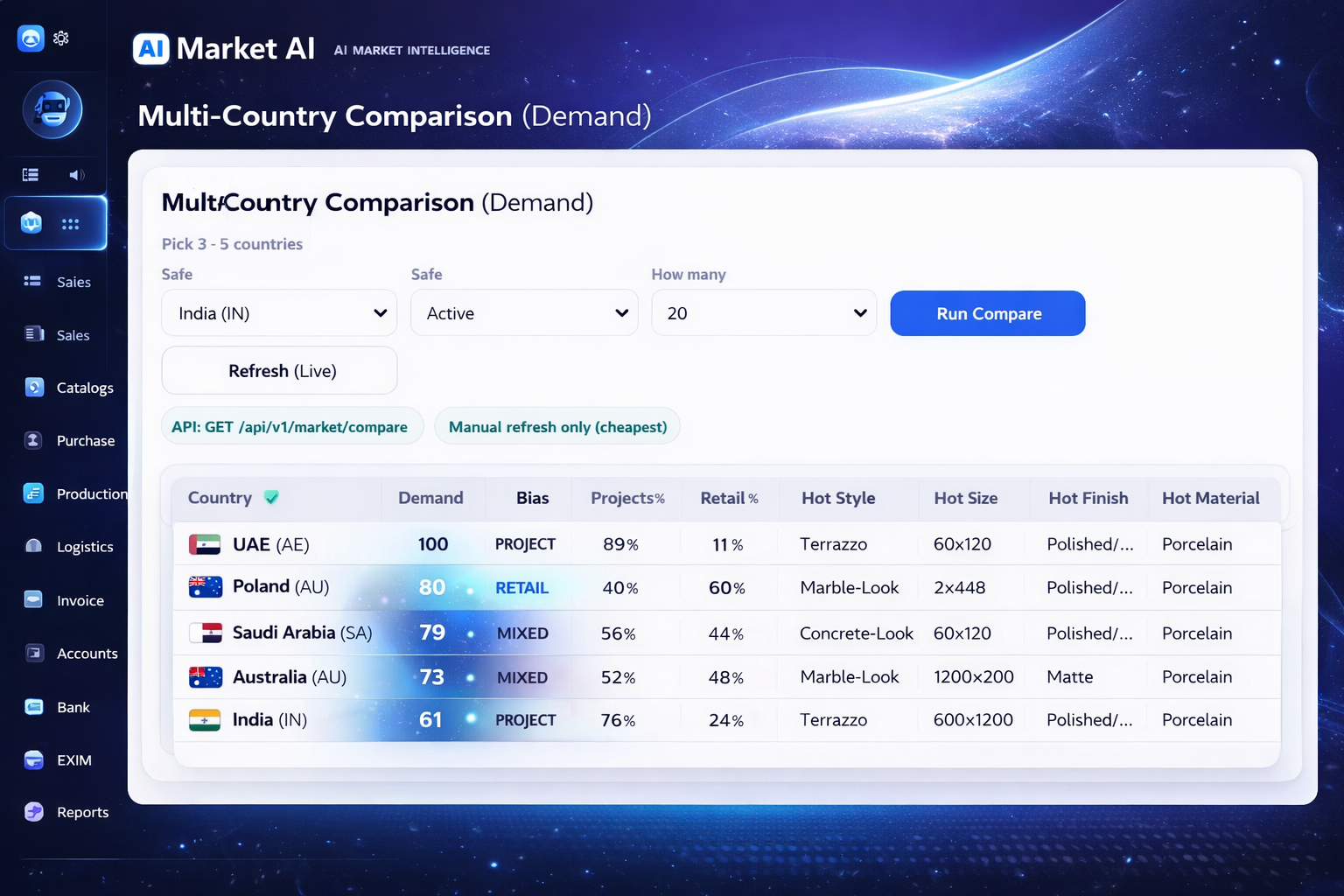Click the flag icon in Poland row
Viewport: 1344px width, 896px height.
[x=206, y=586]
